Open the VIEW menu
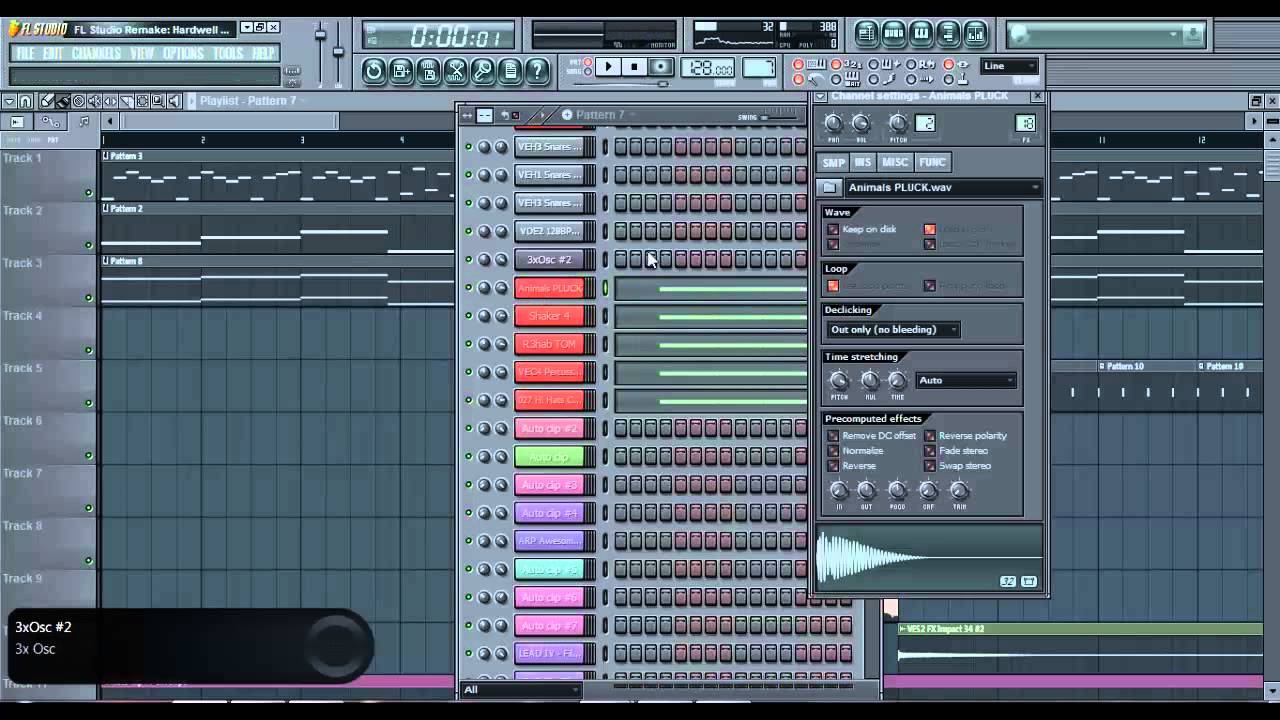Viewport: 1280px width, 720px height. pos(142,53)
